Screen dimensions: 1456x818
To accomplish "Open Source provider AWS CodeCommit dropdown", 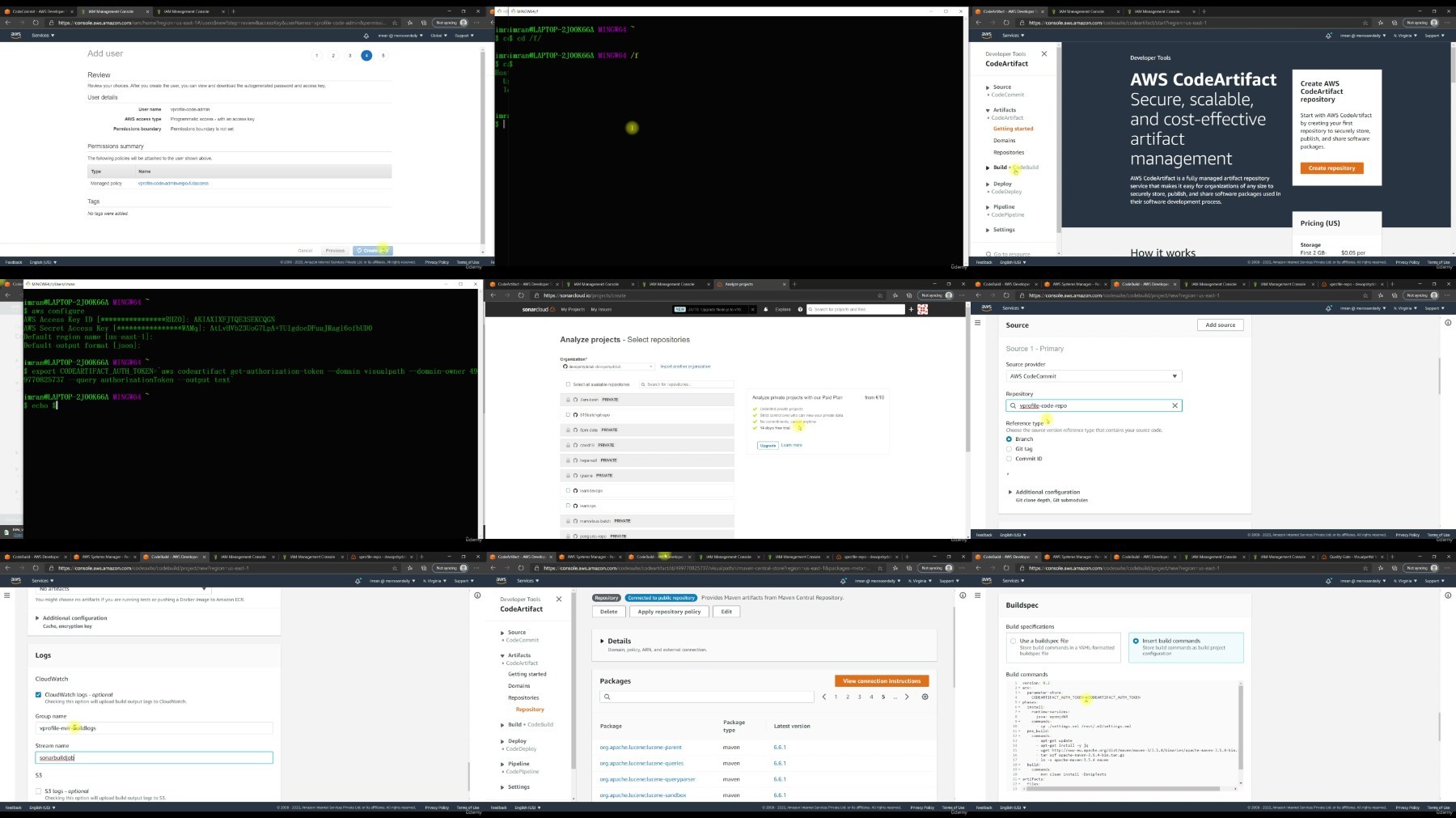I will coord(1094,376).
